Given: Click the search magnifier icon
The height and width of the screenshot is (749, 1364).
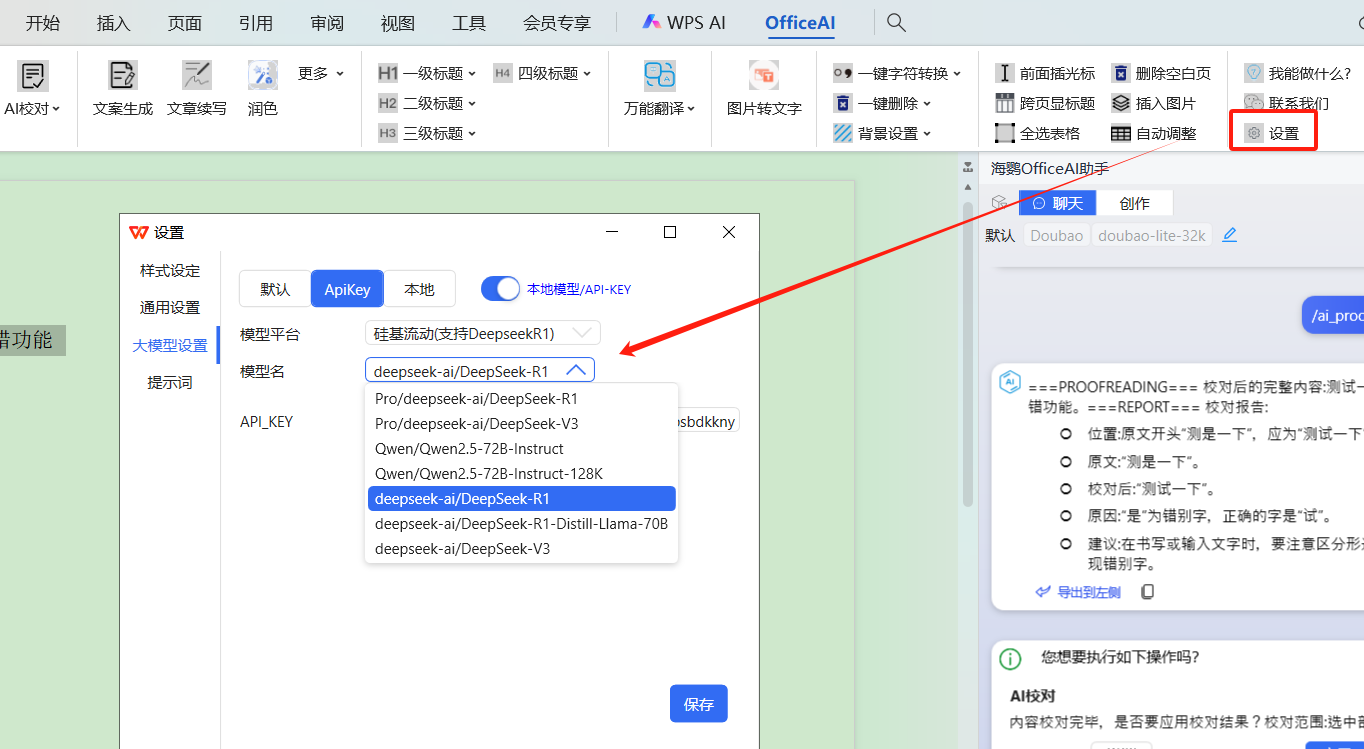Looking at the screenshot, I should (897, 22).
